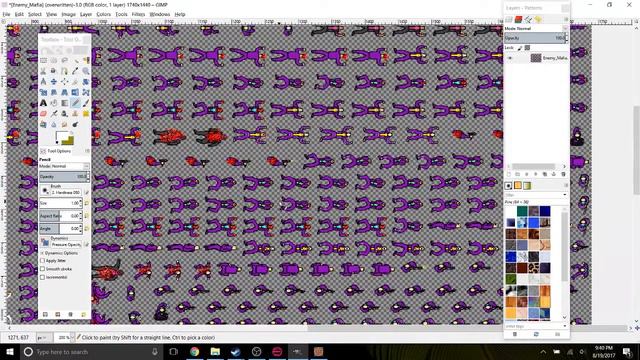Open the zoom percentage dropdown in status bar
Viewport: 640px width, 360px height.
click(72, 338)
